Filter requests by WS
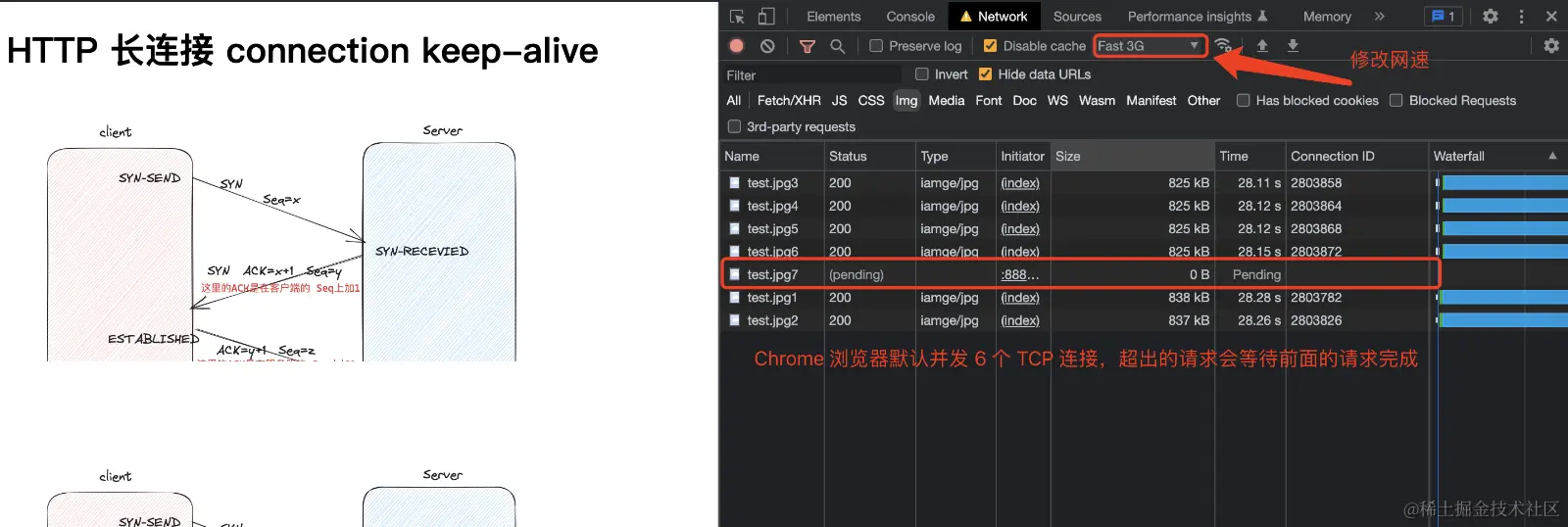 pos(1057,101)
